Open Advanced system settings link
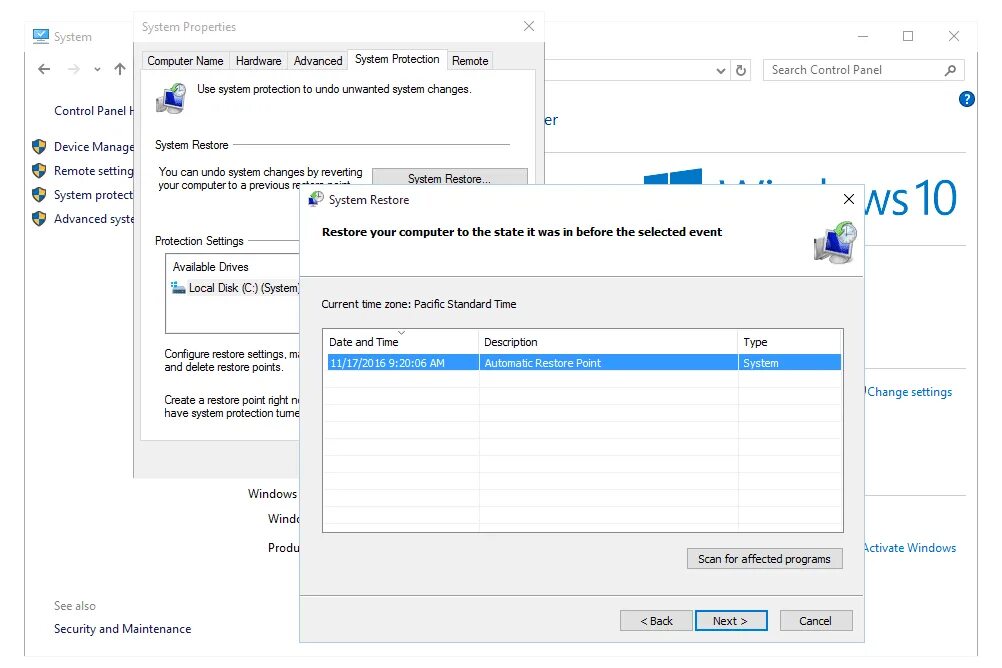1002x668 pixels. tap(94, 219)
